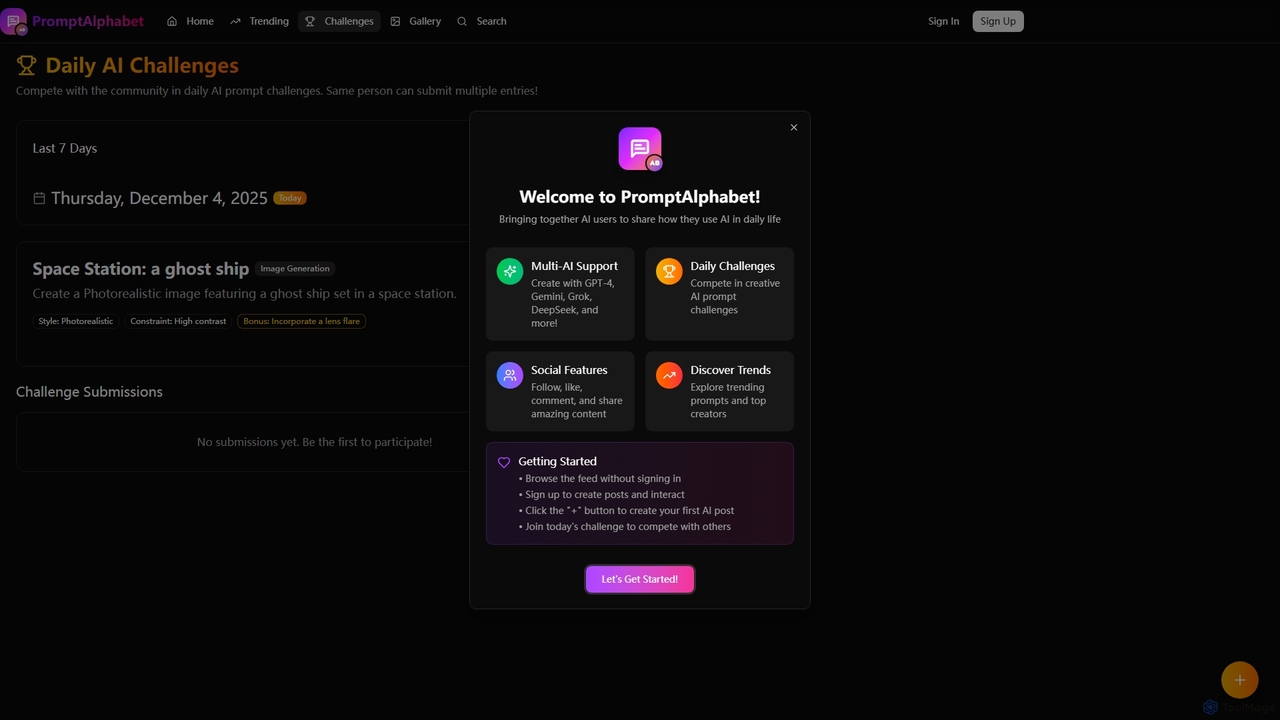Open the Gallery nav item
The image size is (1280, 720).
pyautogui.click(x=415, y=21)
